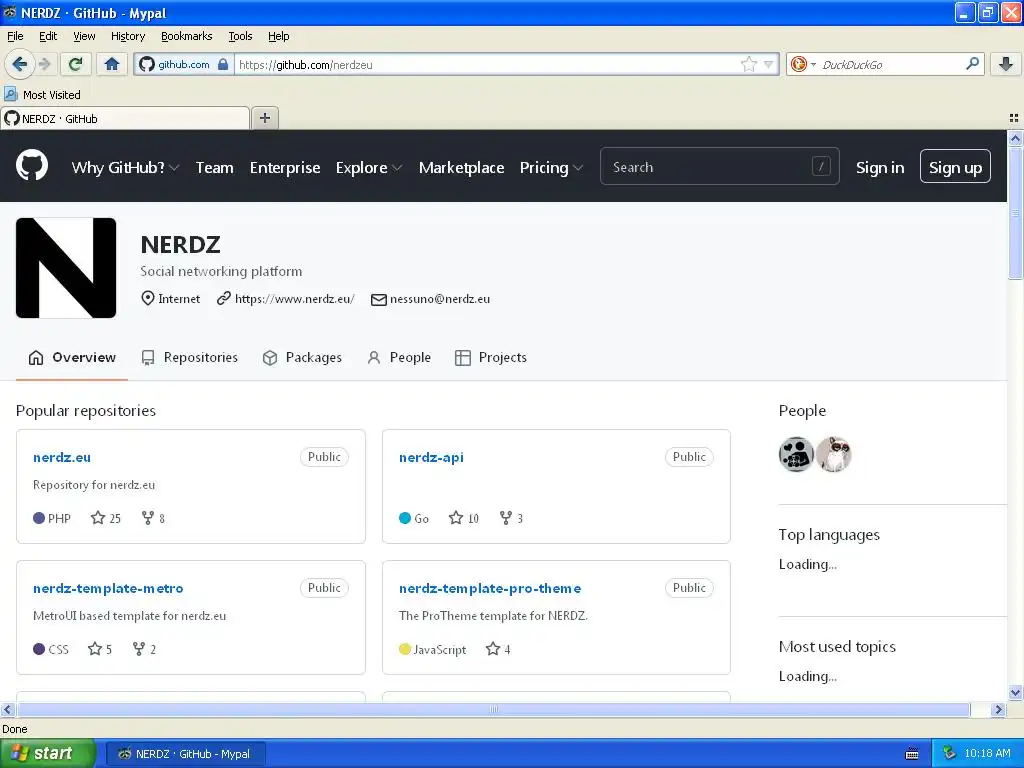This screenshot has width=1024, height=768.
Task: Open the nerdz-api repository link
Action: [431, 457]
